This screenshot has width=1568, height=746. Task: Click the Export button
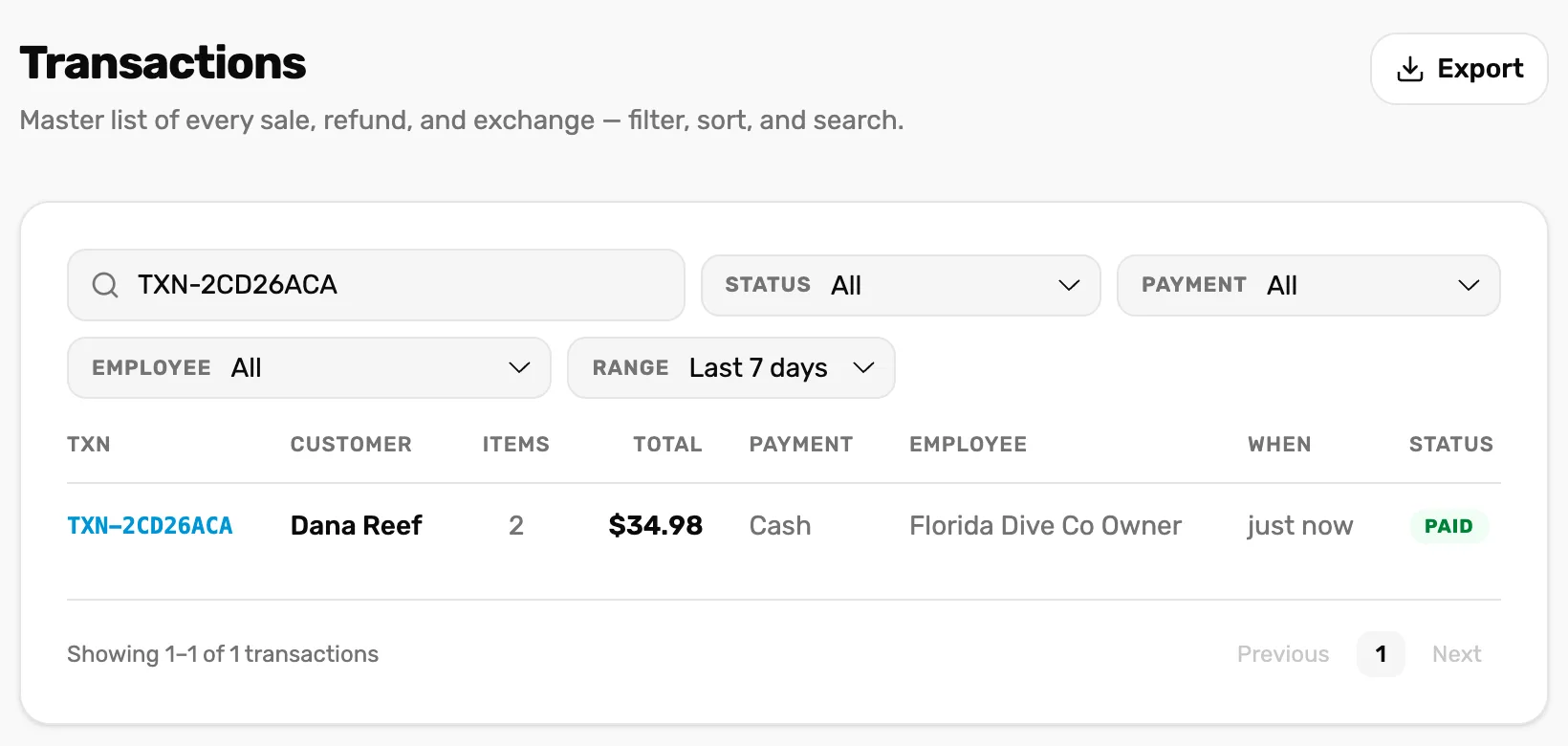[x=1459, y=69]
